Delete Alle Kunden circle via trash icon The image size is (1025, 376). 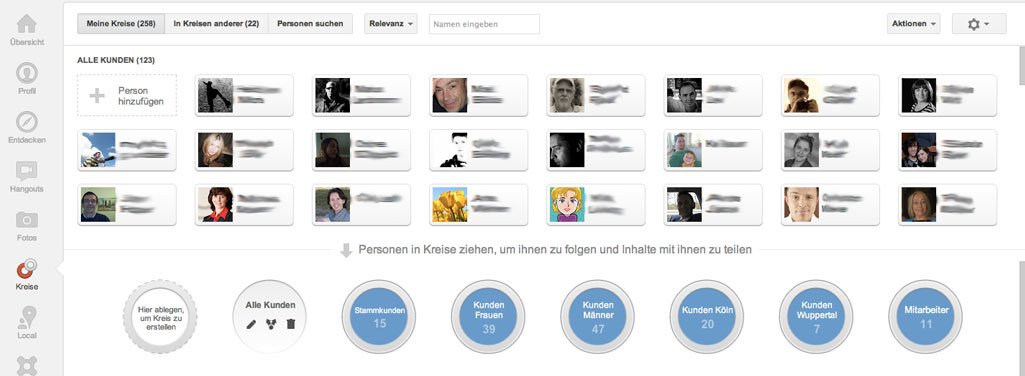pos(291,324)
